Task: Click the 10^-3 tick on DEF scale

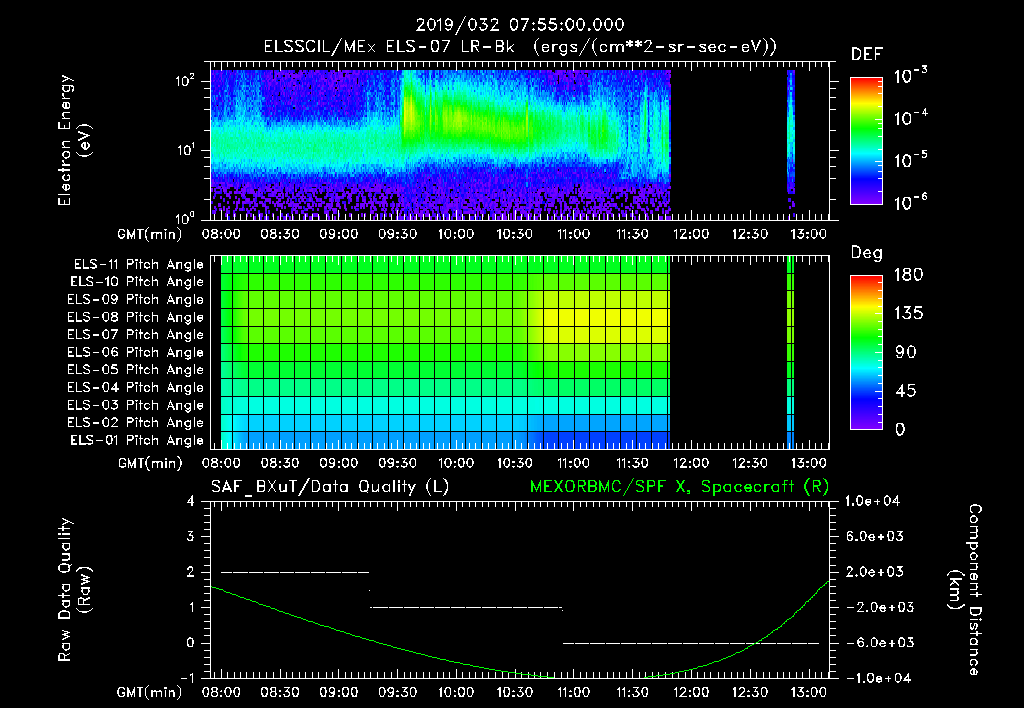Action: 910,76
